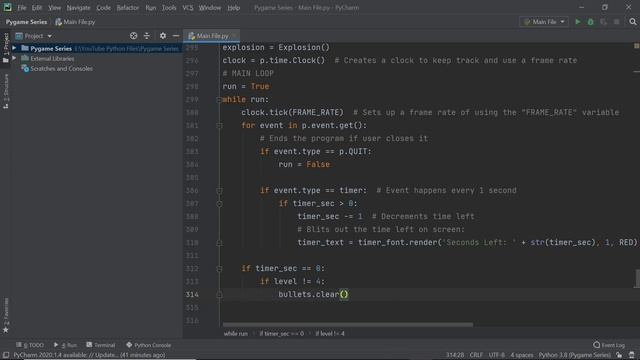Screen dimensions: 640x360
Task: Expand the External Libraries tree node
Action: coord(14,58)
